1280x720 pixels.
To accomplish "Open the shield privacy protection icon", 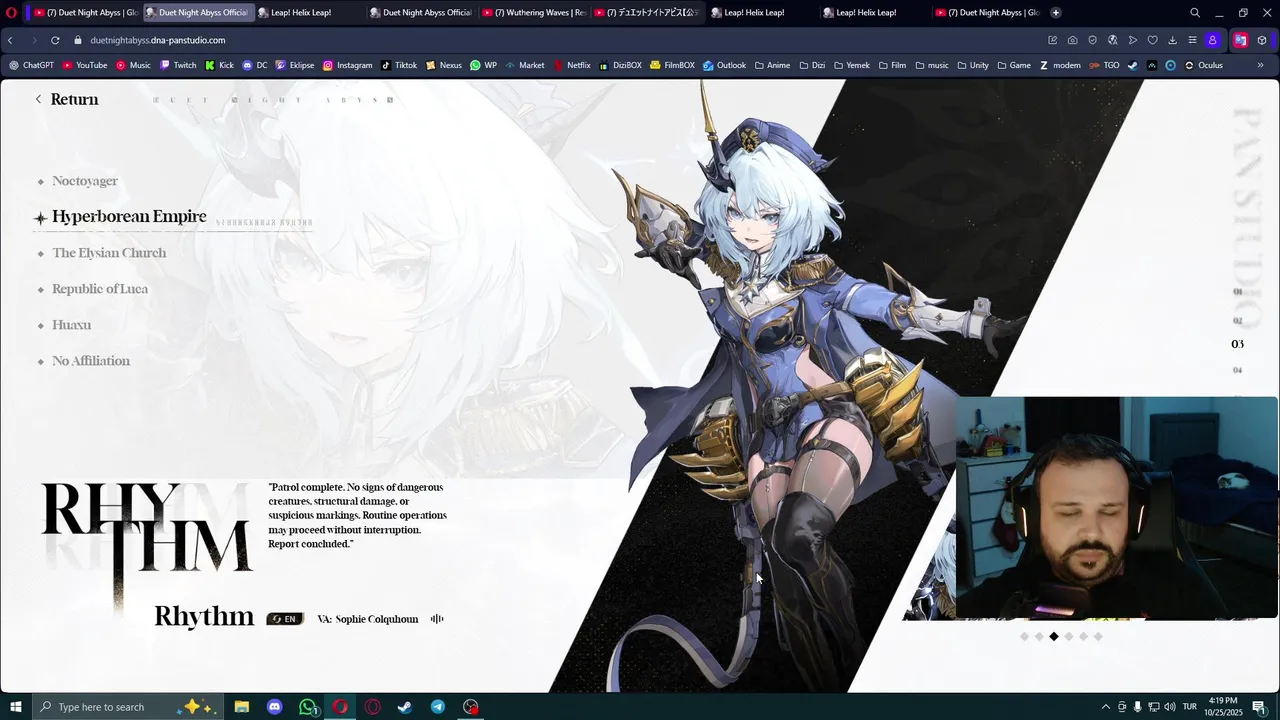I will [x=1092, y=40].
